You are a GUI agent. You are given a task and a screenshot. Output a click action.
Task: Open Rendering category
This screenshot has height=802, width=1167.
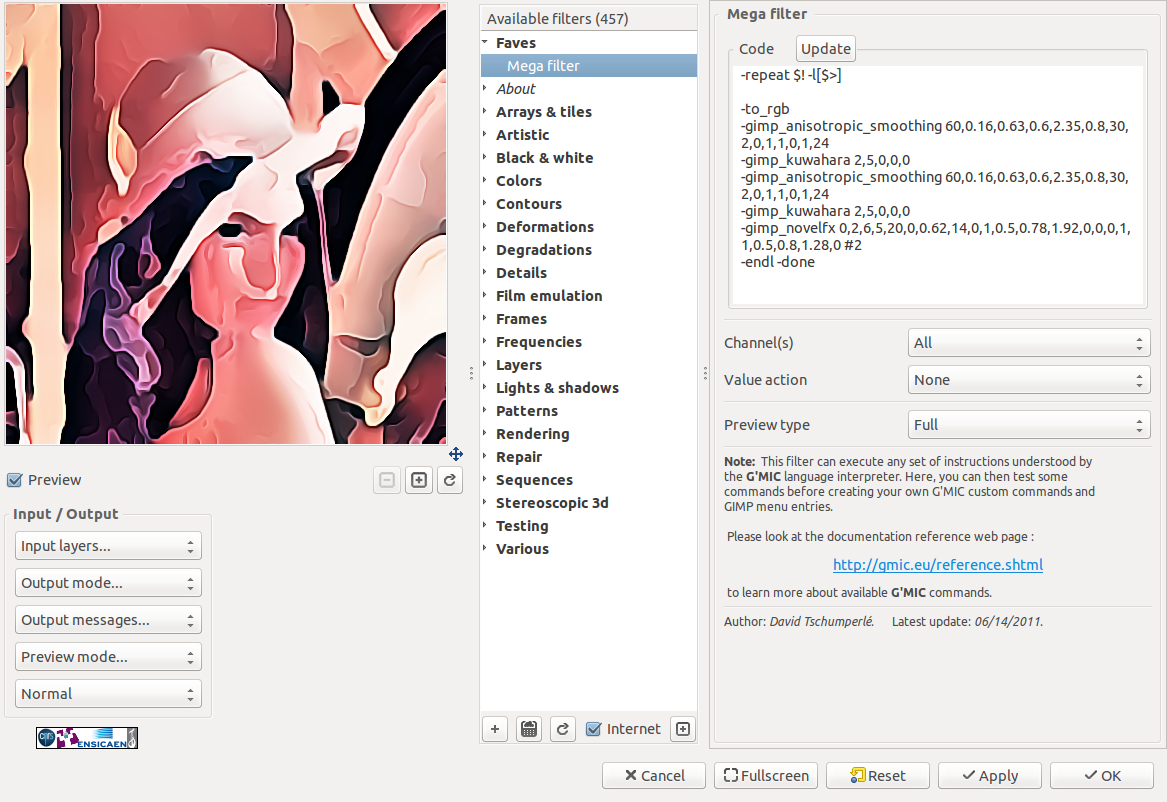pyautogui.click(x=589, y=434)
